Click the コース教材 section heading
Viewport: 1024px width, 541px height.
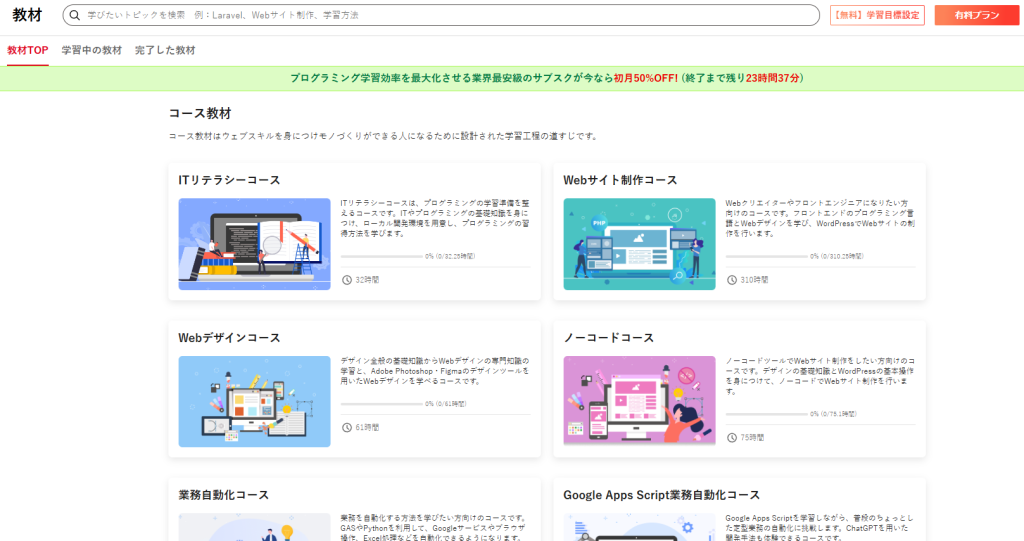click(200, 113)
